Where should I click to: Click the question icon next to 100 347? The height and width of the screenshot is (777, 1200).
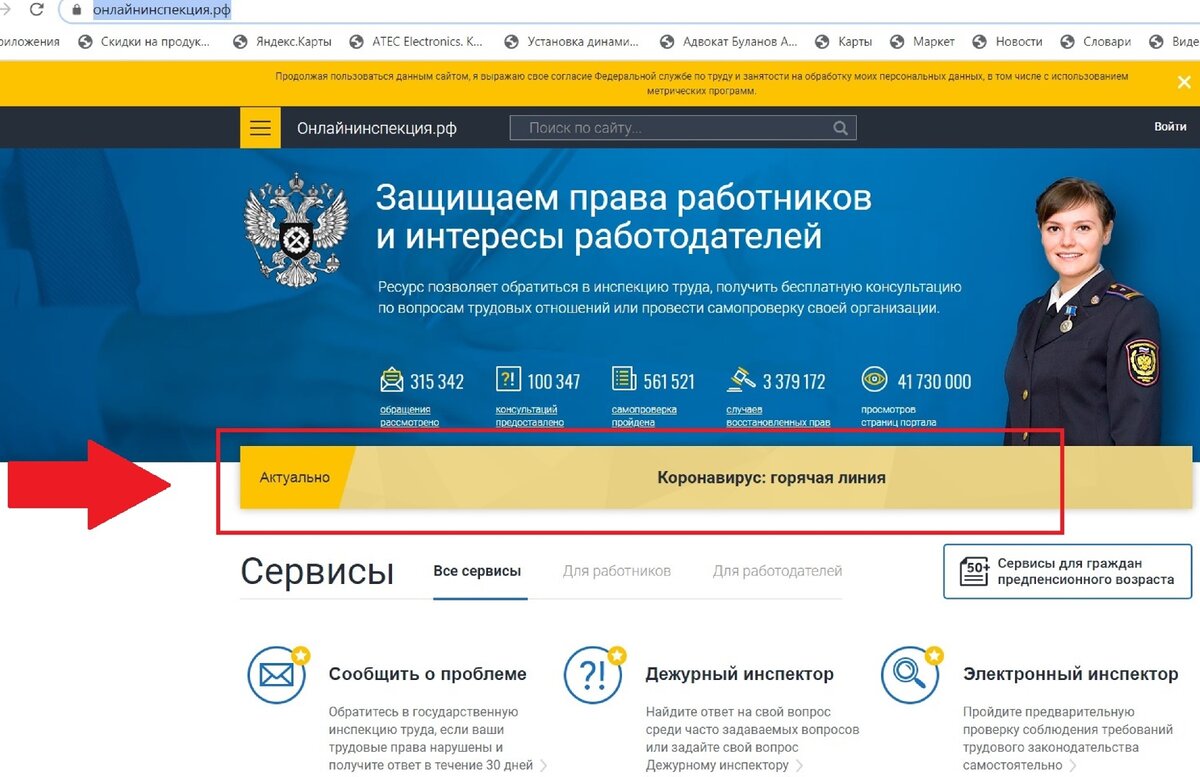[508, 380]
